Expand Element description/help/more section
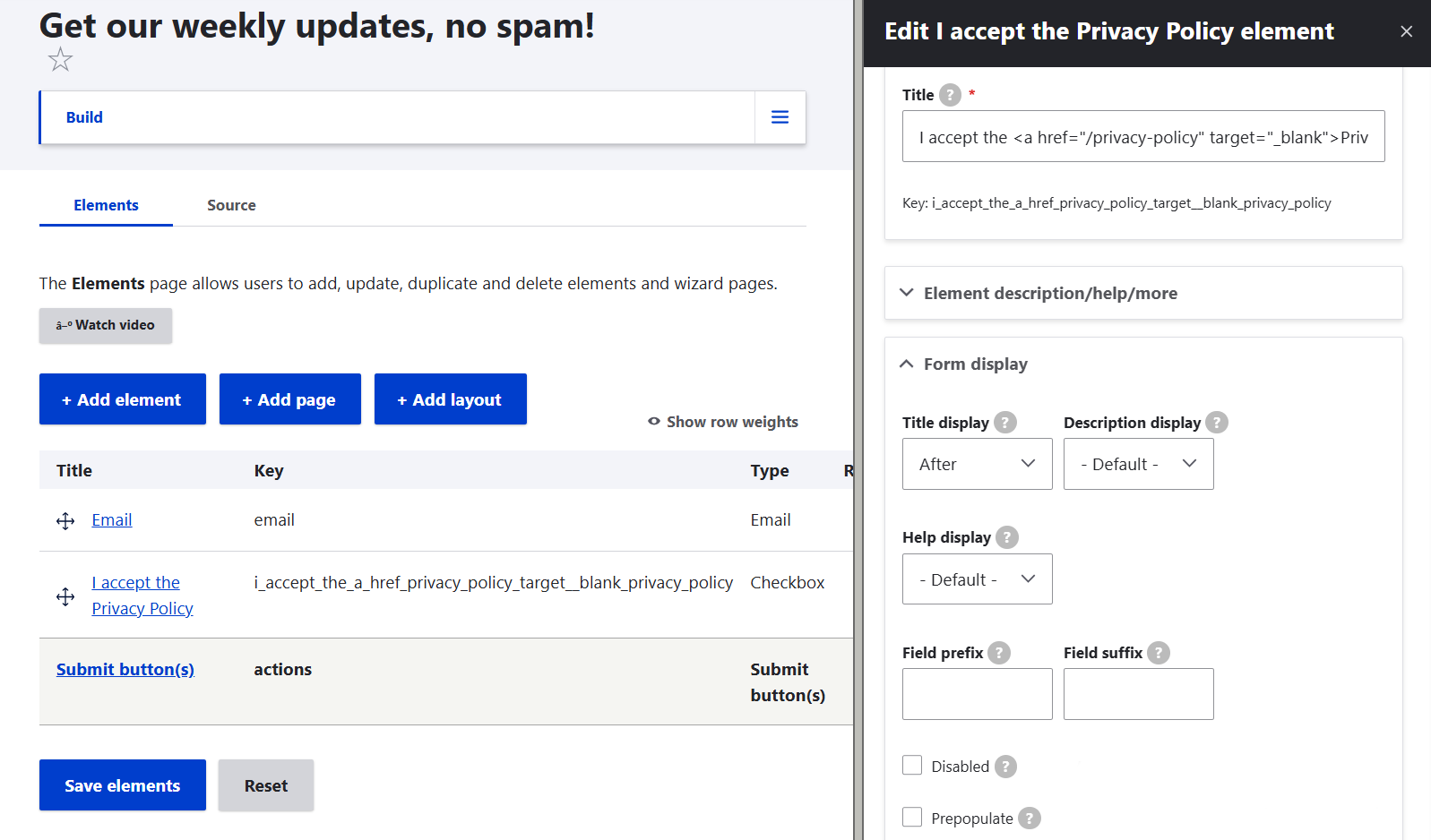 tap(1142, 293)
